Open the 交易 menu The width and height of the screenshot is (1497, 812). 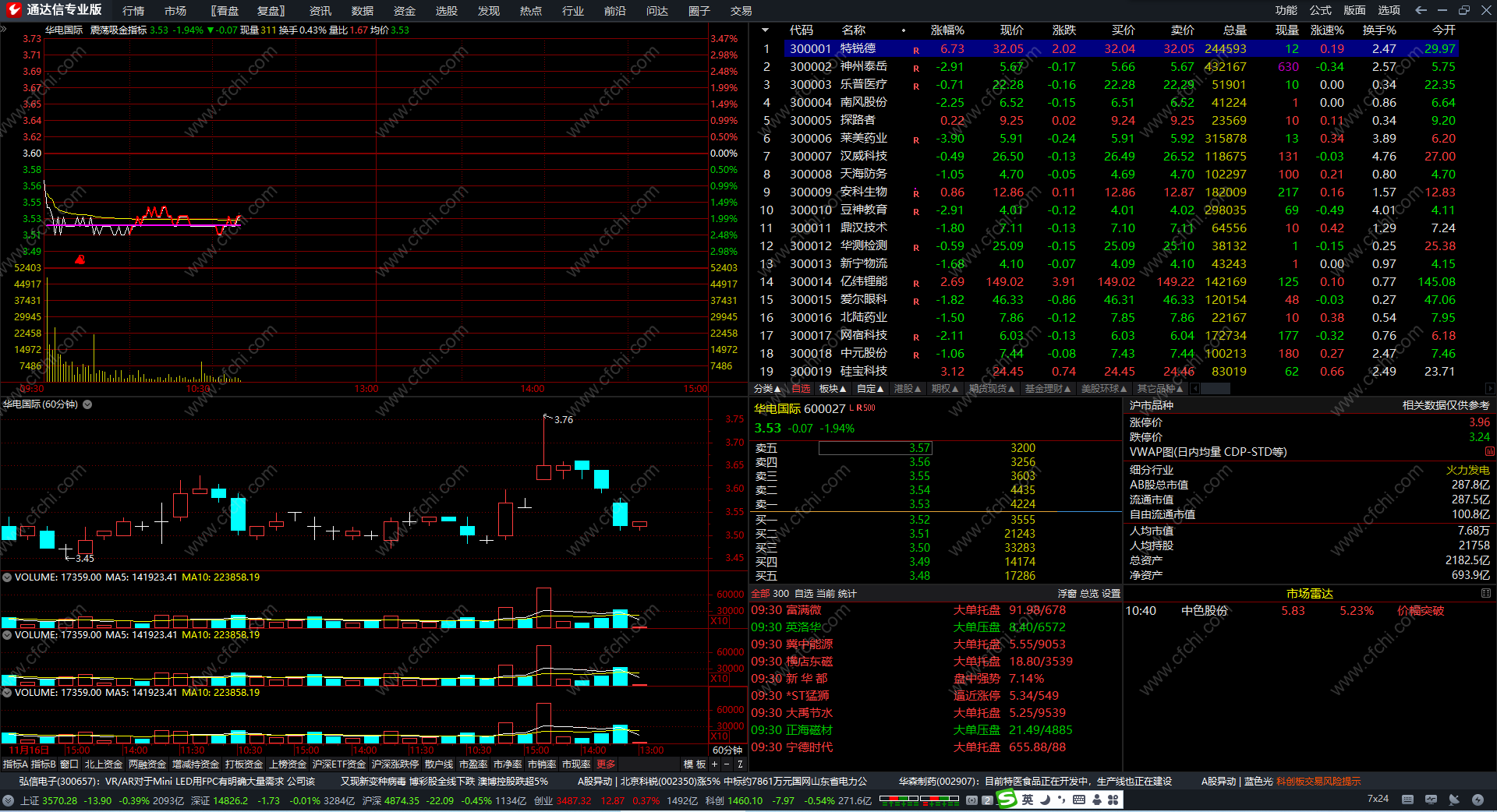point(741,11)
